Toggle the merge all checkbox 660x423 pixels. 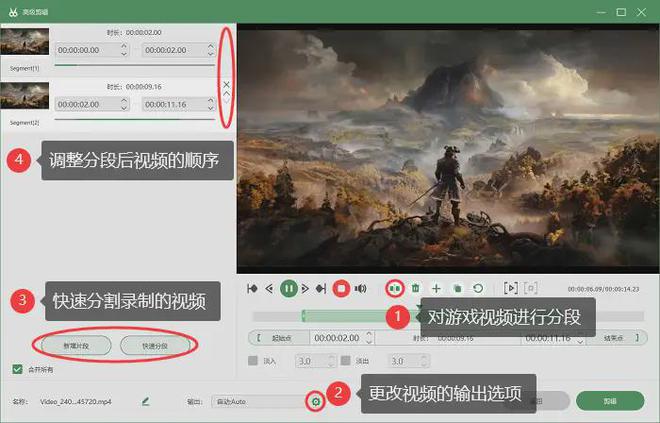pos(16,369)
